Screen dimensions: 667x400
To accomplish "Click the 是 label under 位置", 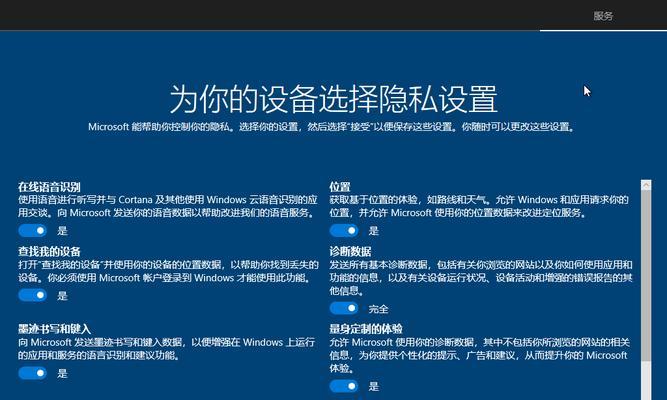I will [x=374, y=231].
